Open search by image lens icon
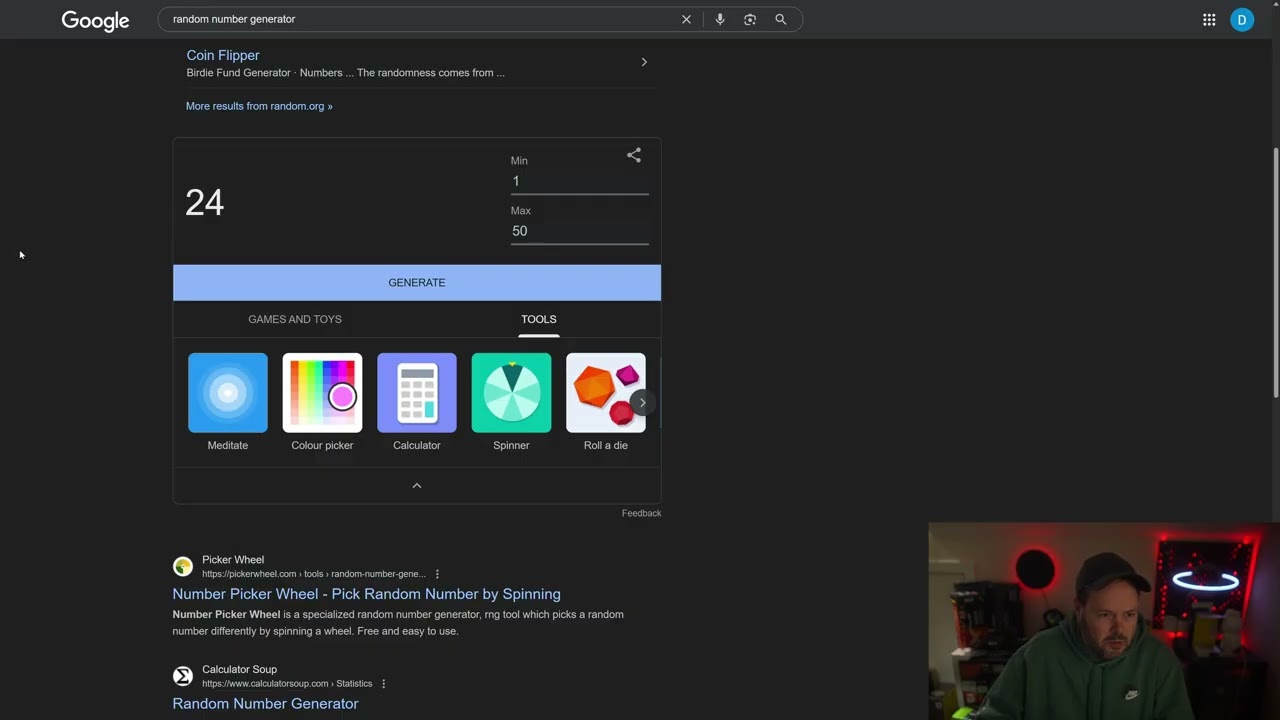This screenshot has height=720, width=1280. tap(750, 19)
